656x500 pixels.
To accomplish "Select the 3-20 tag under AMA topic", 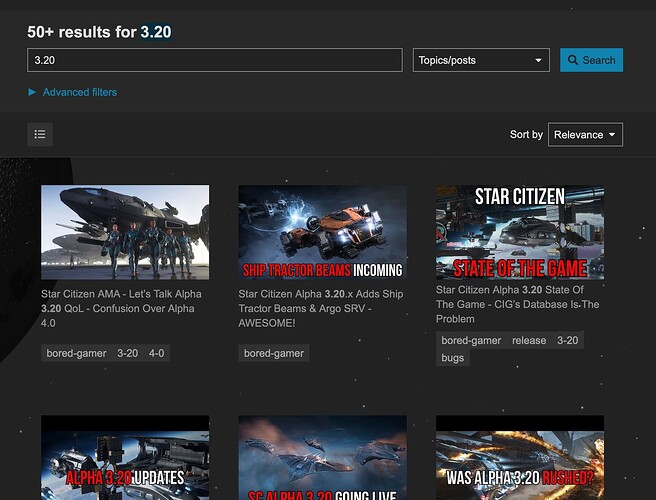I will pyautogui.click(x=128, y=353).
